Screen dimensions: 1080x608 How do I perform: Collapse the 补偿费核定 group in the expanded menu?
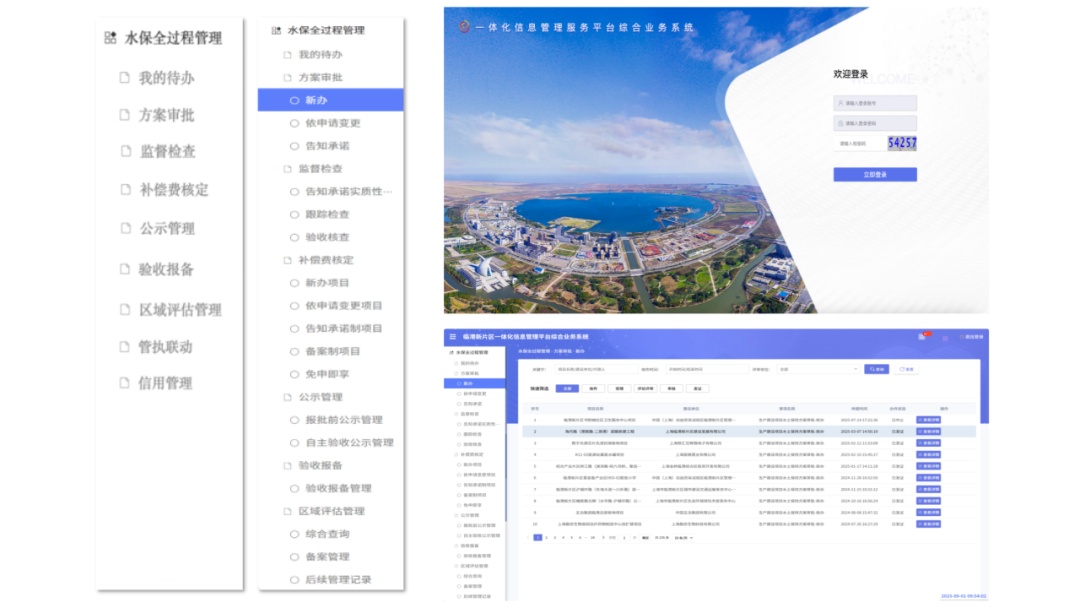[x=325, y=260]
